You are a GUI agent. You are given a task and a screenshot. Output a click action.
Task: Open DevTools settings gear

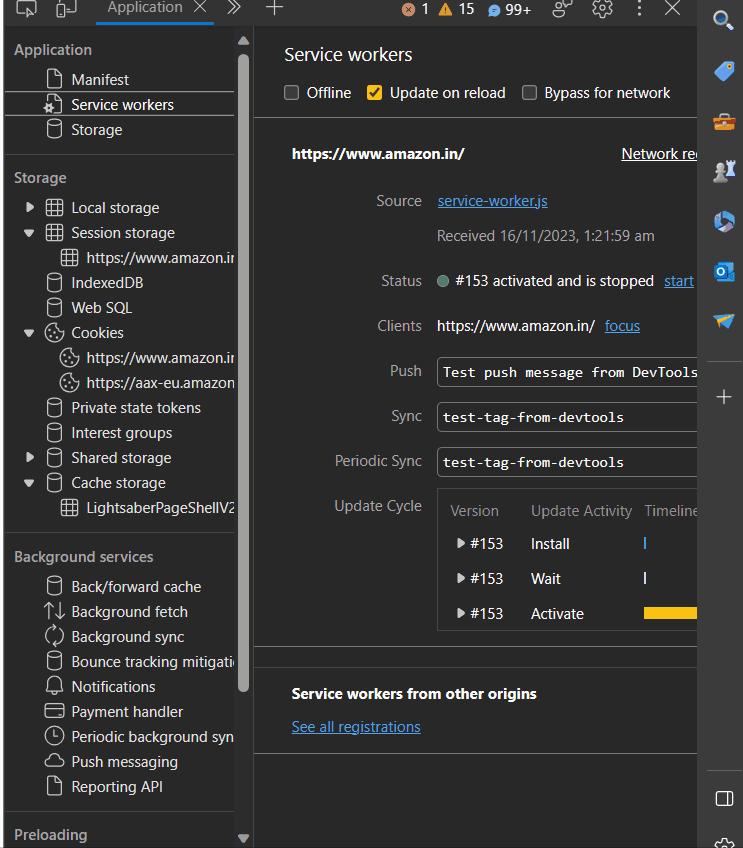[602, 8]
